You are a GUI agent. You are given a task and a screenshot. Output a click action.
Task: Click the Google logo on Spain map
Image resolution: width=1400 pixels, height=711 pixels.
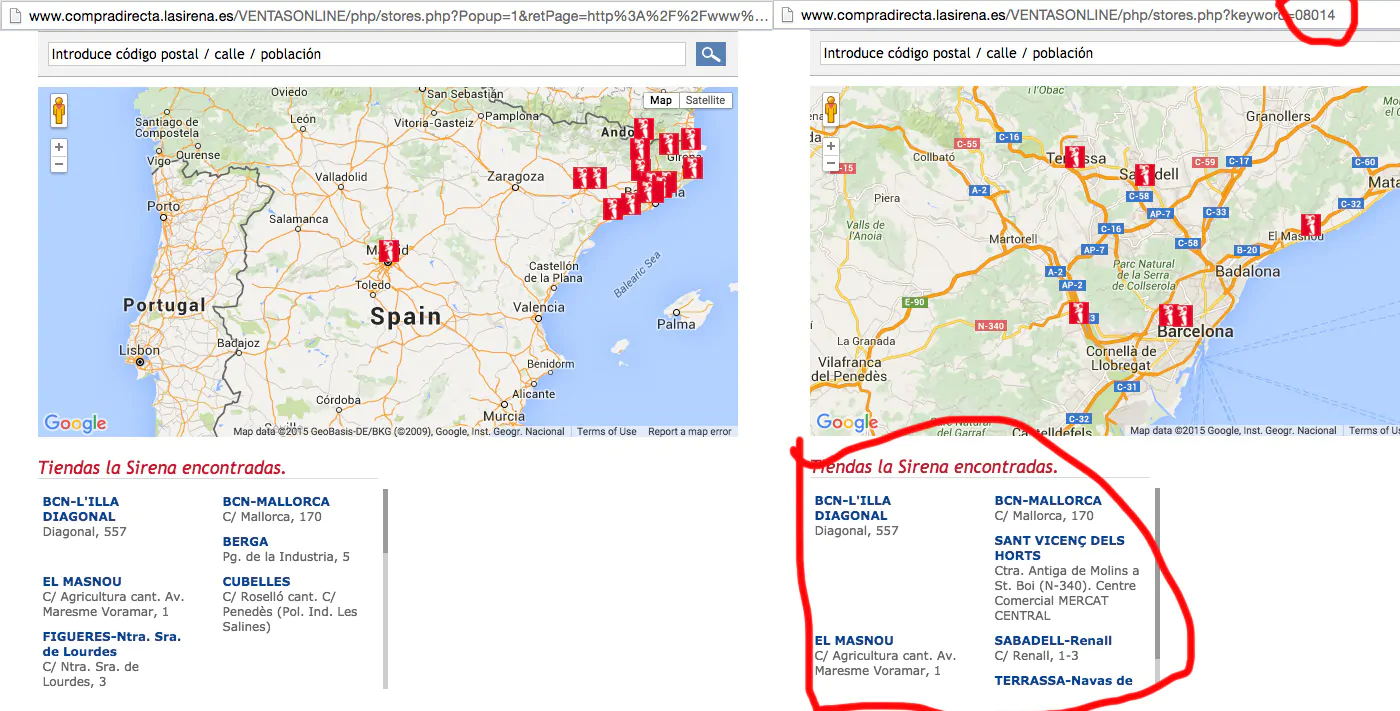(x=75, y=423)
